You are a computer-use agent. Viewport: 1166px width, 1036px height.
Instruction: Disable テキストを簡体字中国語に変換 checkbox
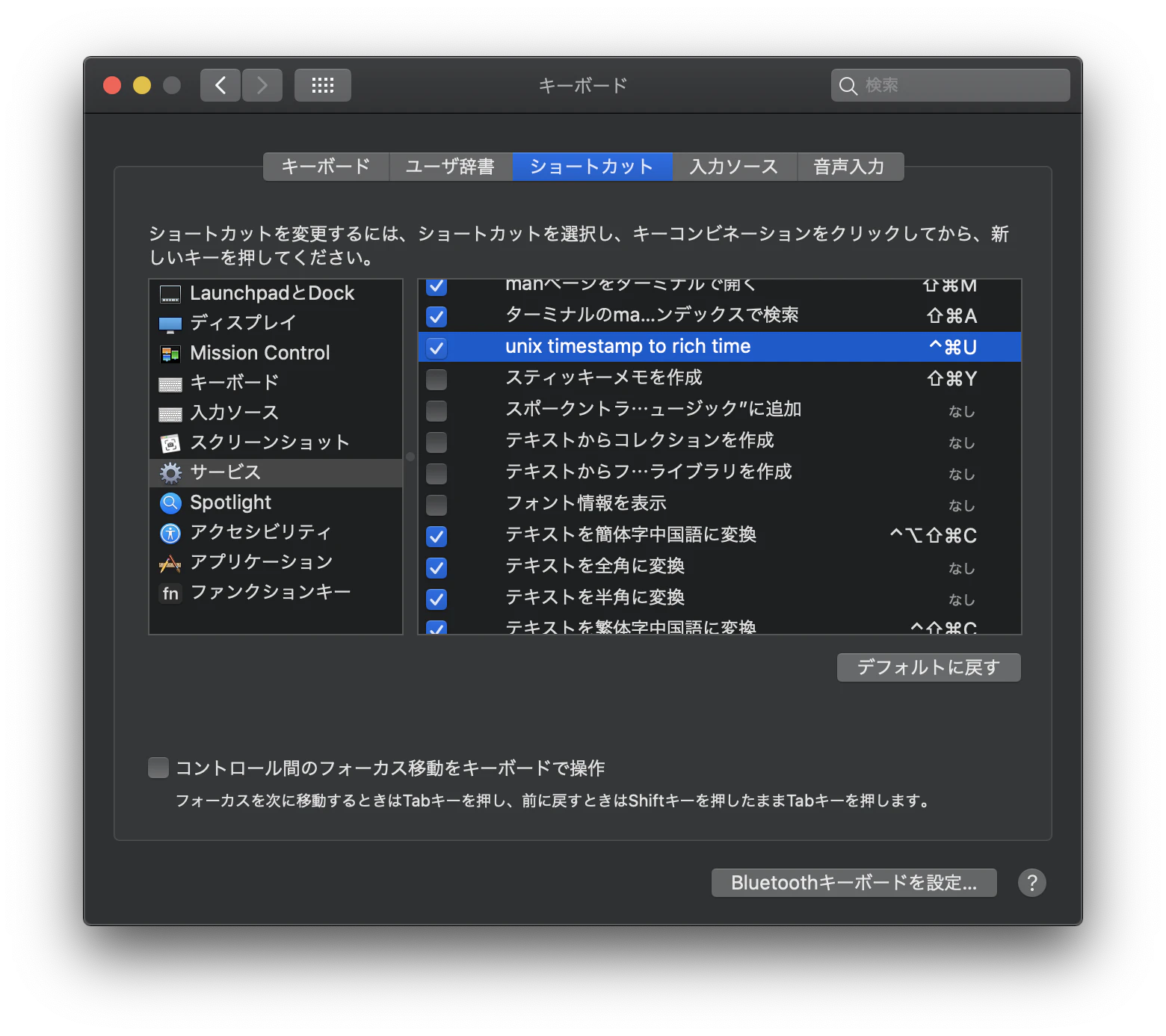(x=437, y=536)
